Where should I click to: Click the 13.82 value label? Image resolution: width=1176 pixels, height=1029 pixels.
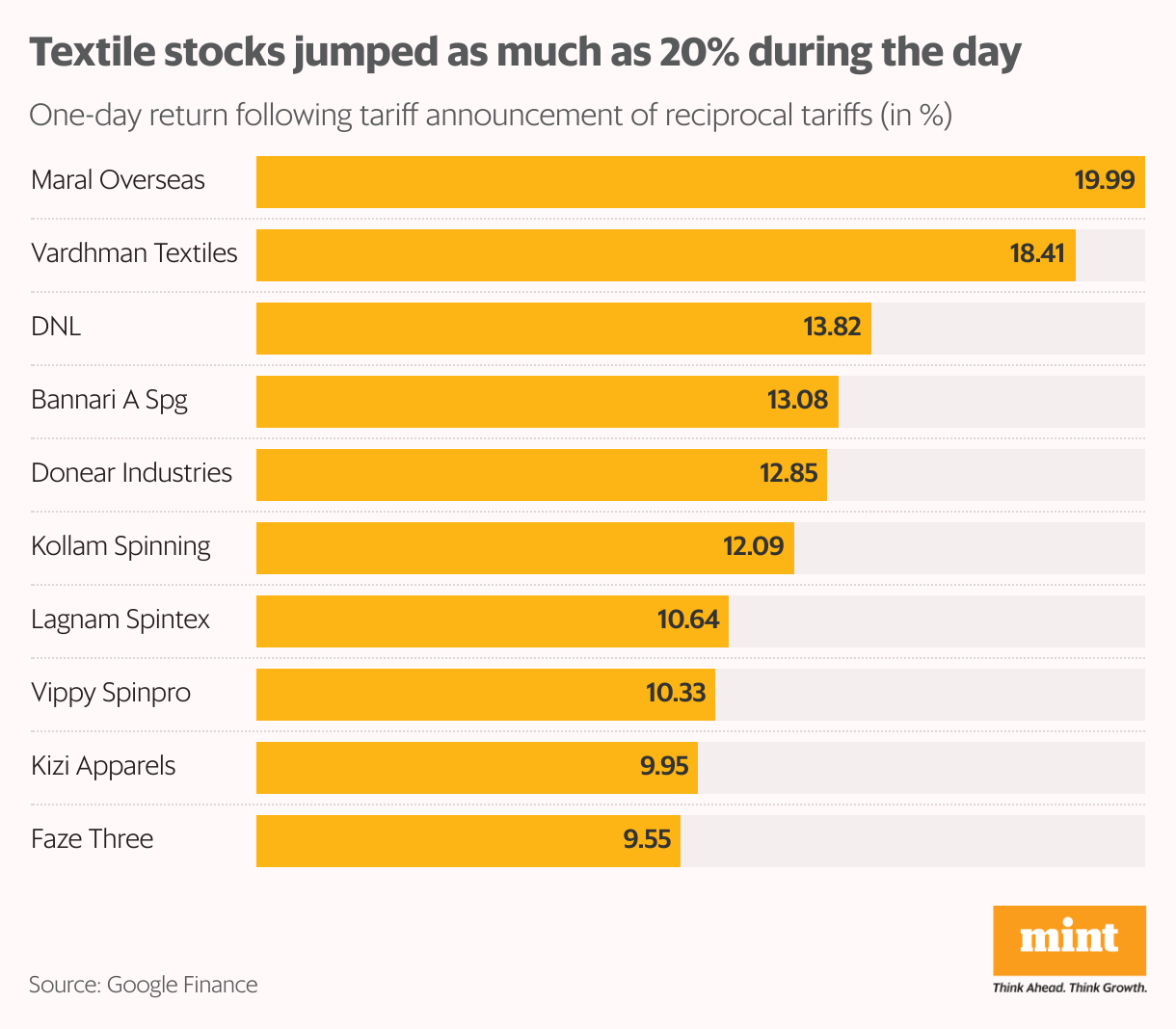(832, 327)
